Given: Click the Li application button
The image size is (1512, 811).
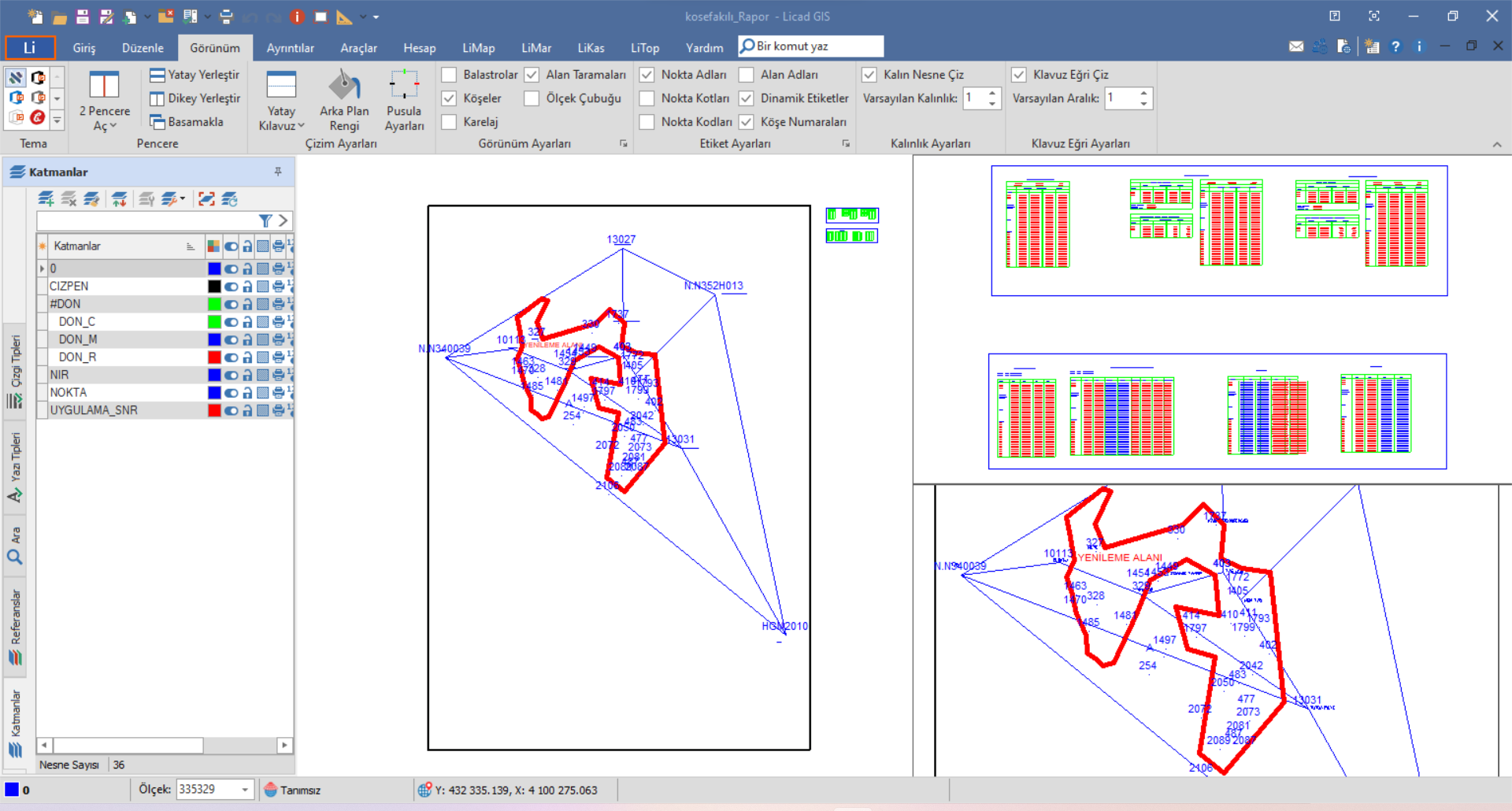Looking at the screenshot, I should point(31,47).
